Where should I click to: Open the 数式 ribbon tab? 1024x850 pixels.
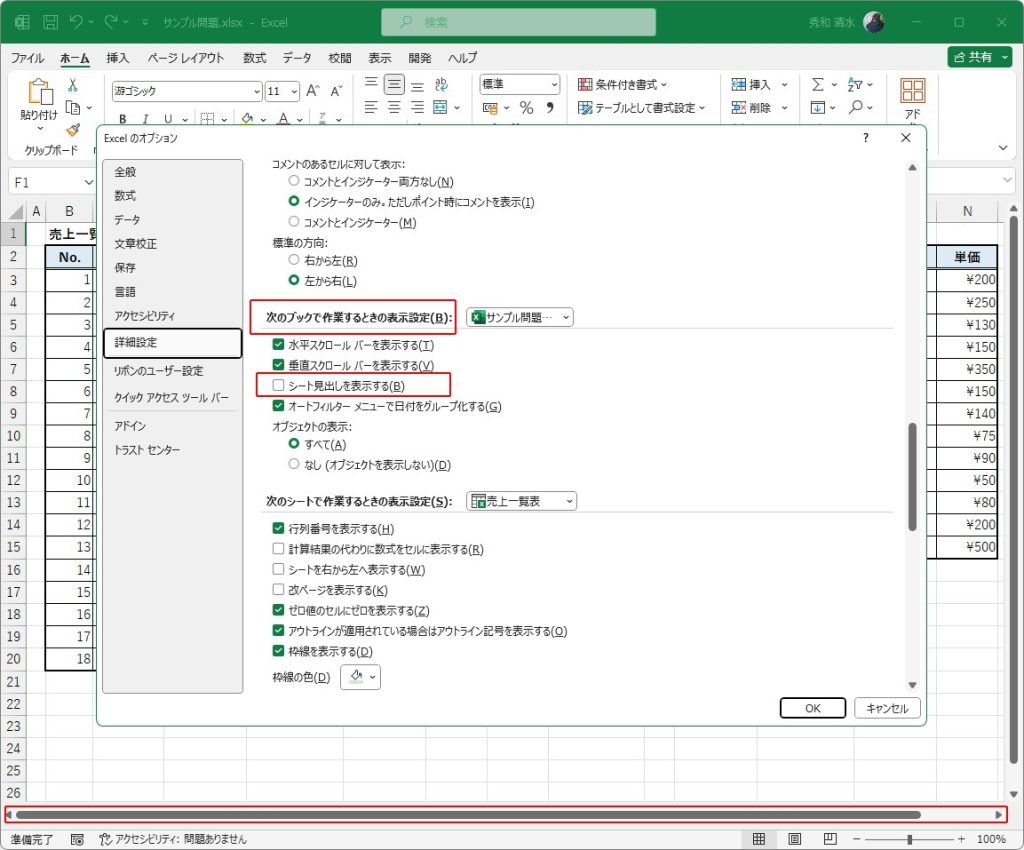254,58
